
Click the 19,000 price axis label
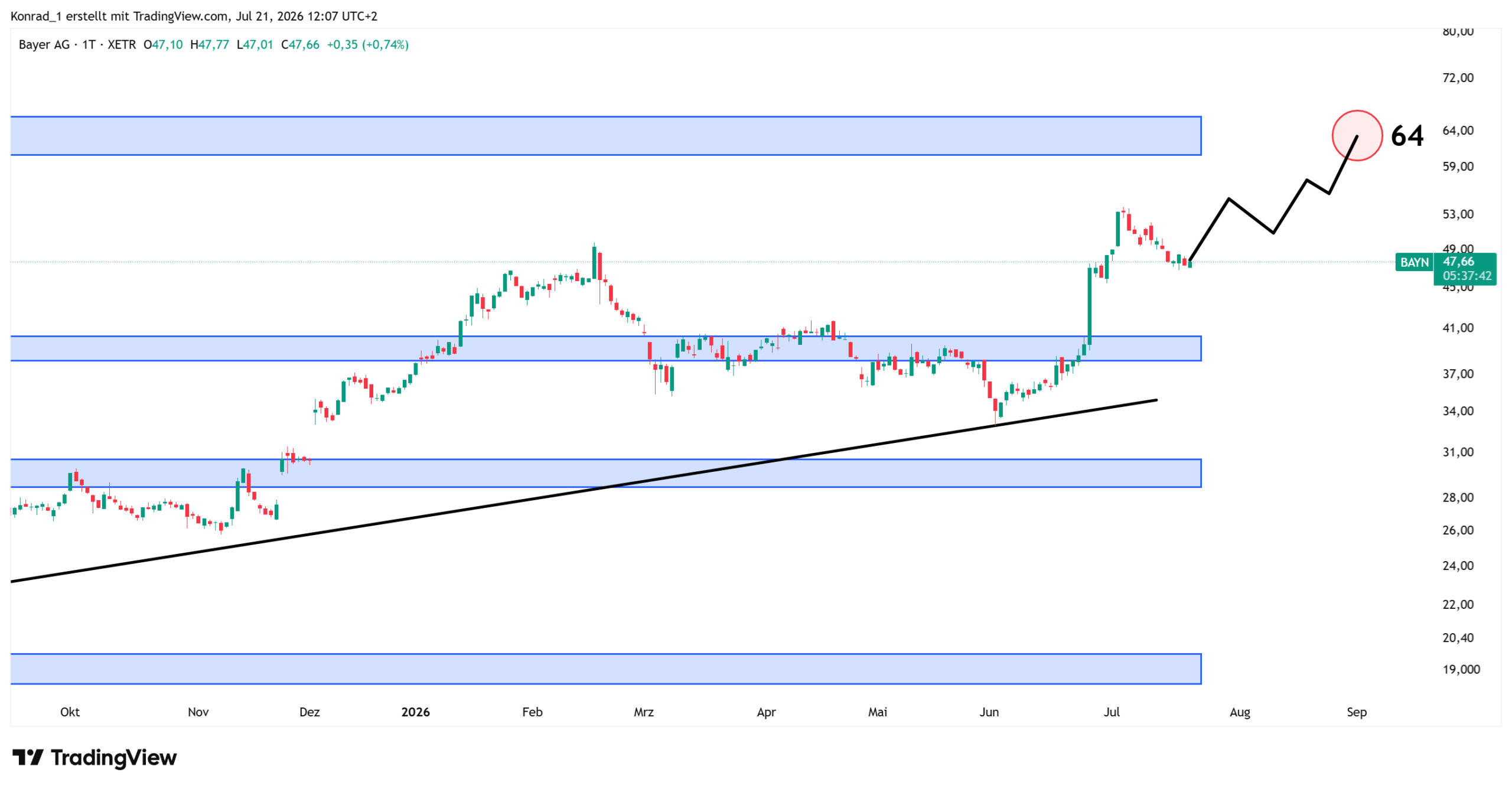pyautogui.click(x=1461, y=670)
